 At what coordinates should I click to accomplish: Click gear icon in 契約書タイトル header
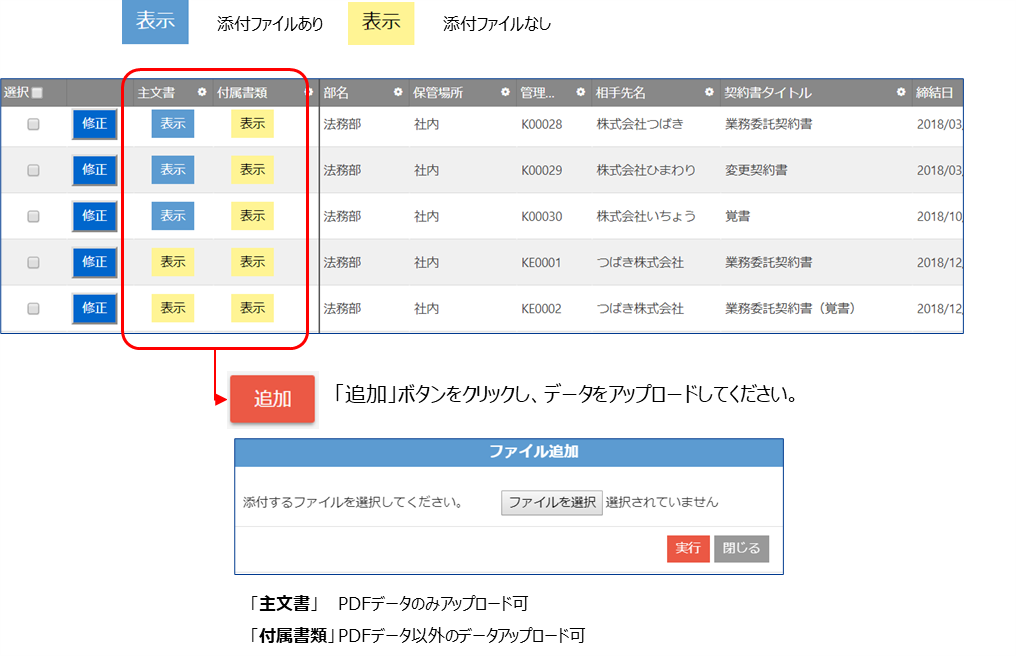tap(901, 93)
